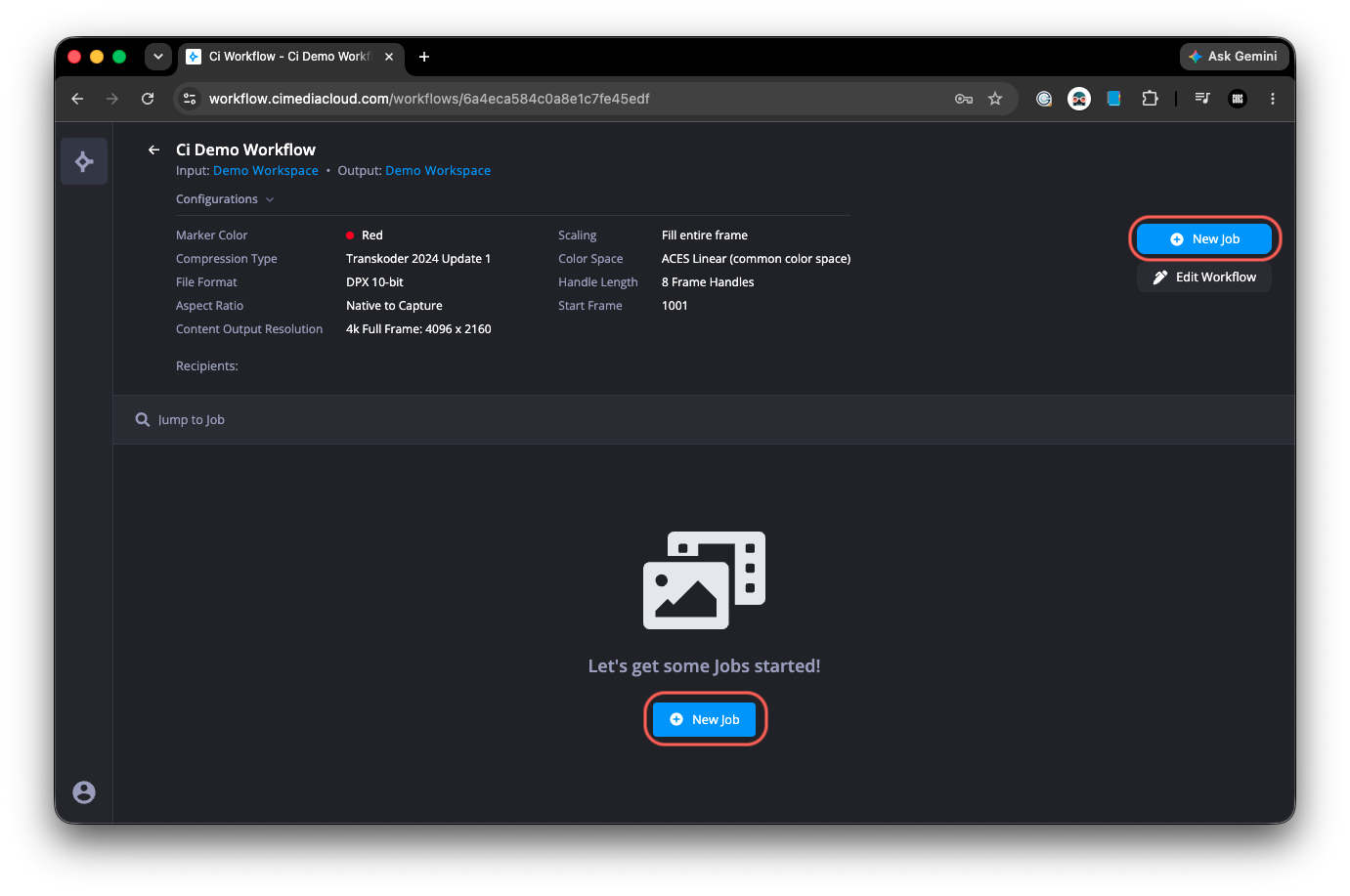Open the browser extensions puzzle icon
This screenshot has width=1350, height=896.
[x=1150, y=99]
